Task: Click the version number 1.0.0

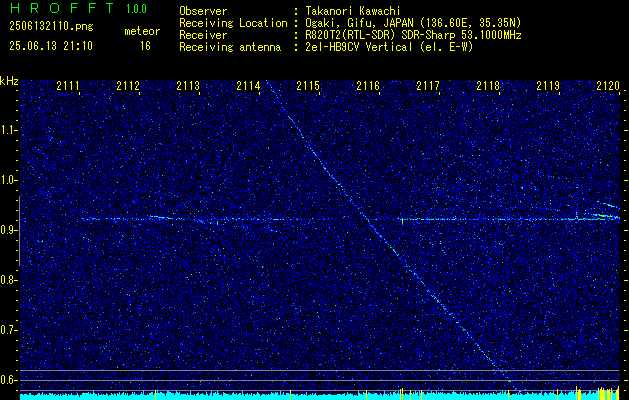Action: tap(136, 9)
